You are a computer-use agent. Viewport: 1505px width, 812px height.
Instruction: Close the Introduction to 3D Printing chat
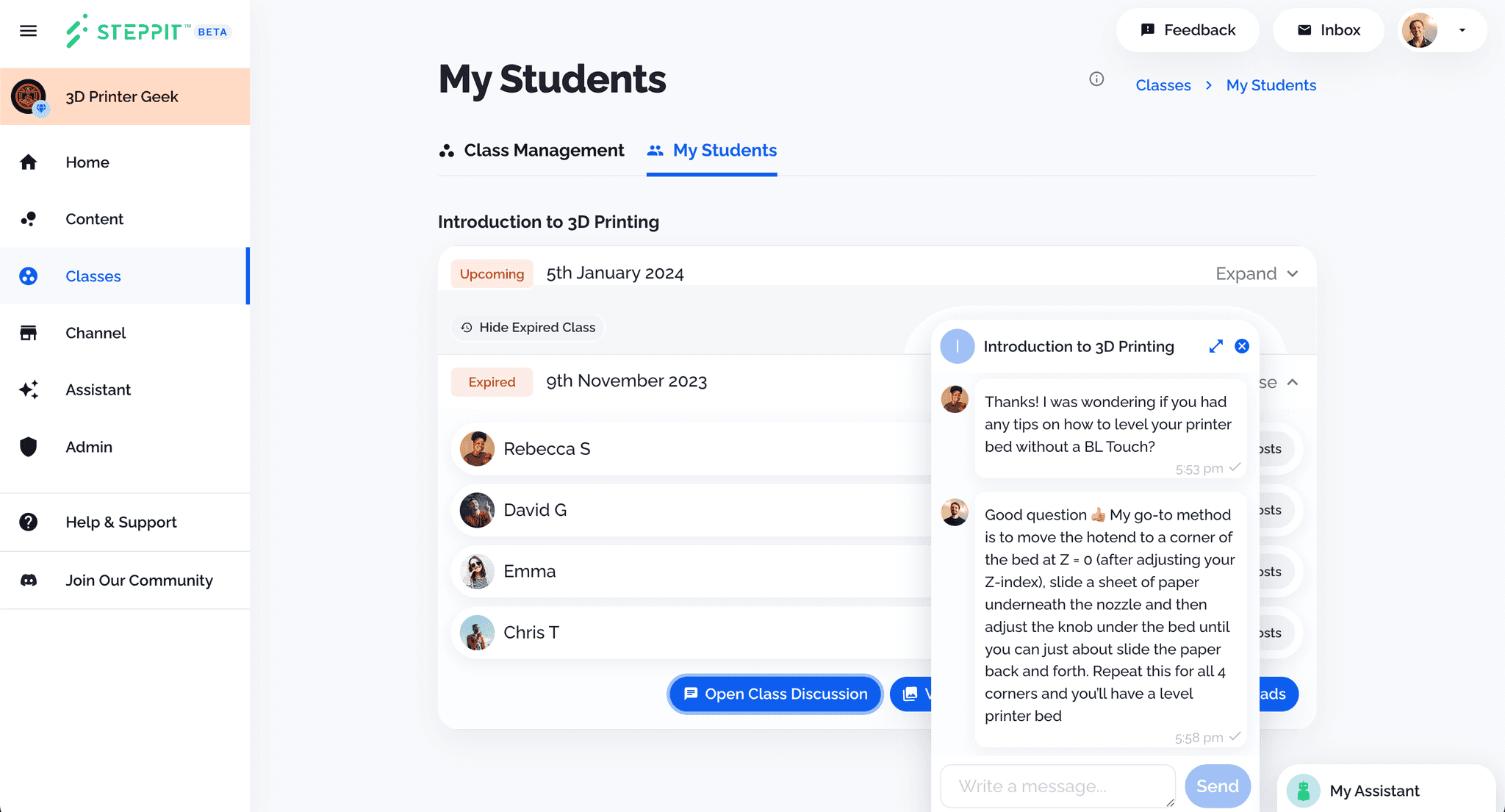pos(1242,346)
